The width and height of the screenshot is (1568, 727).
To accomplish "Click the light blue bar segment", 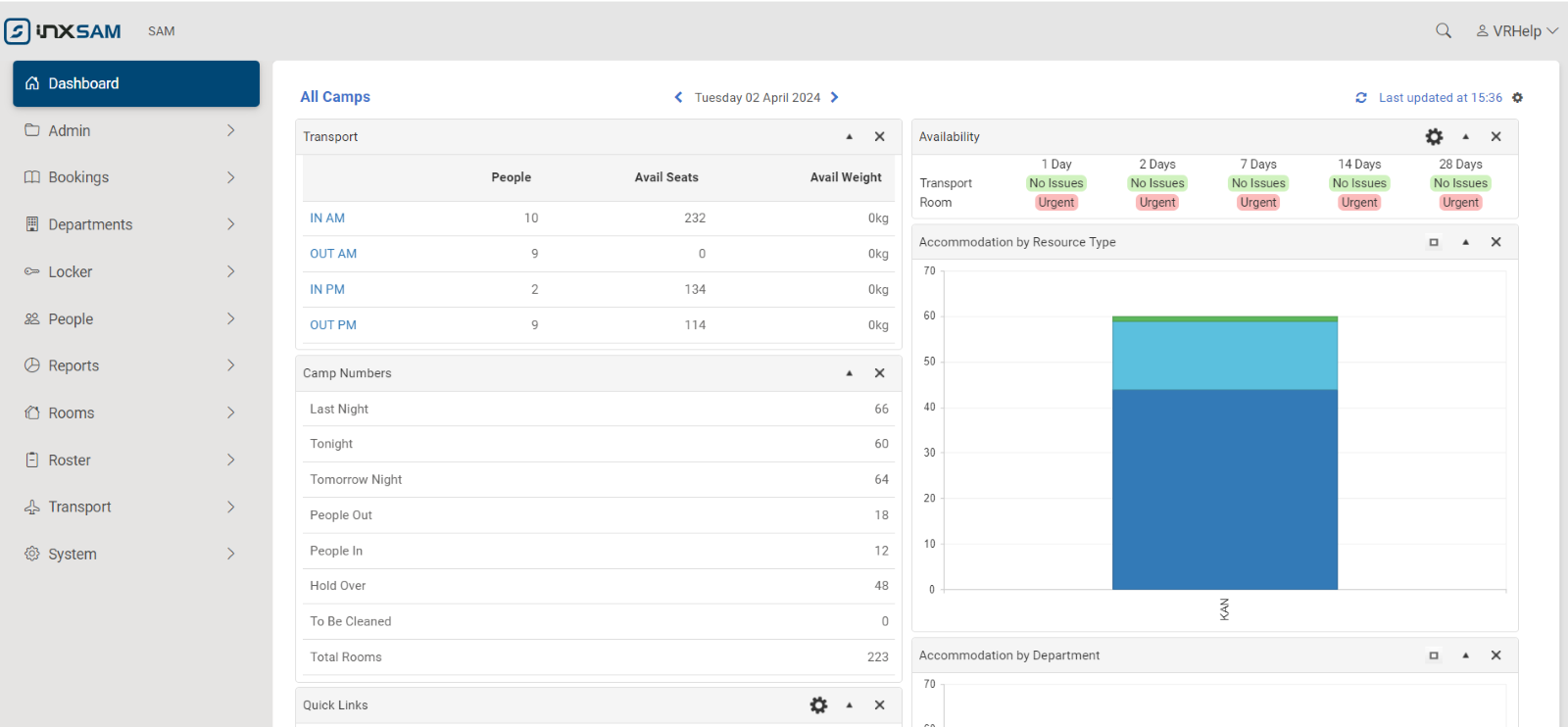I will pos(1225,356).
